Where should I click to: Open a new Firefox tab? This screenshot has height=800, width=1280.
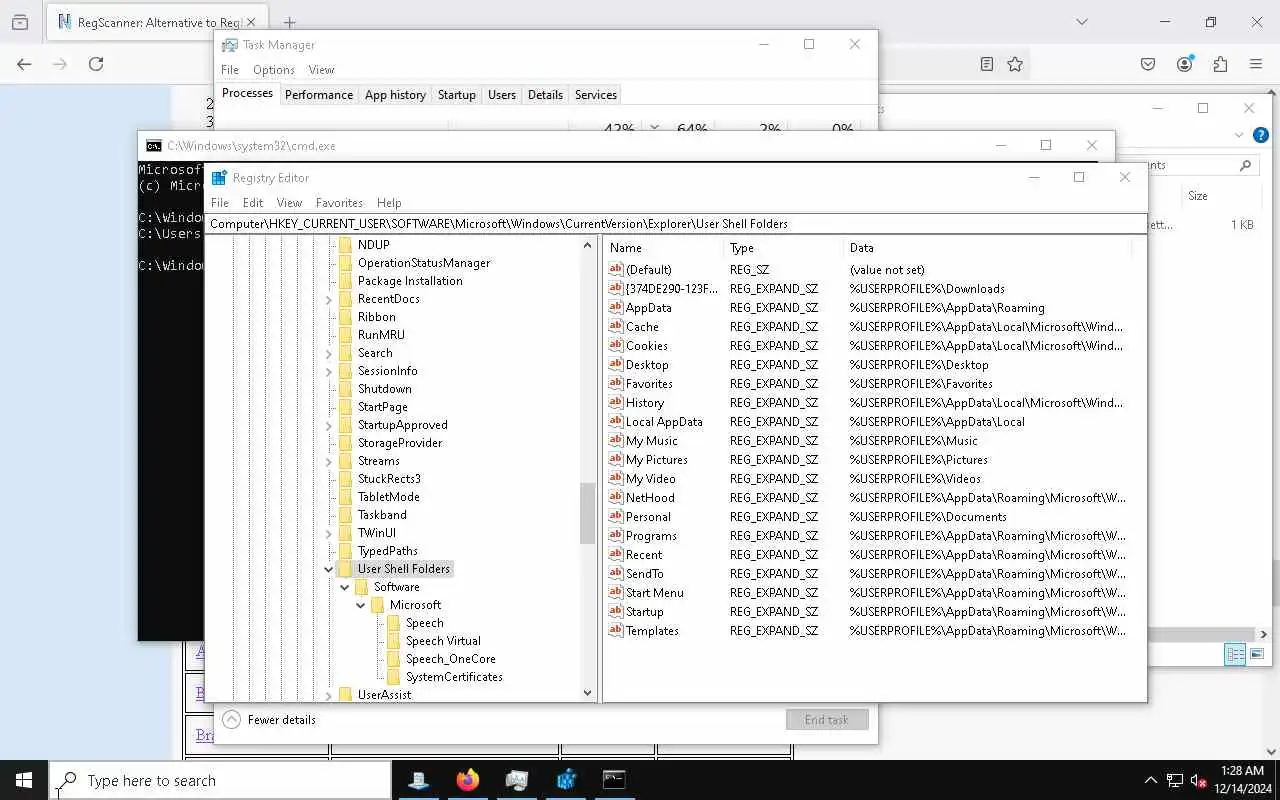[289, 22]
